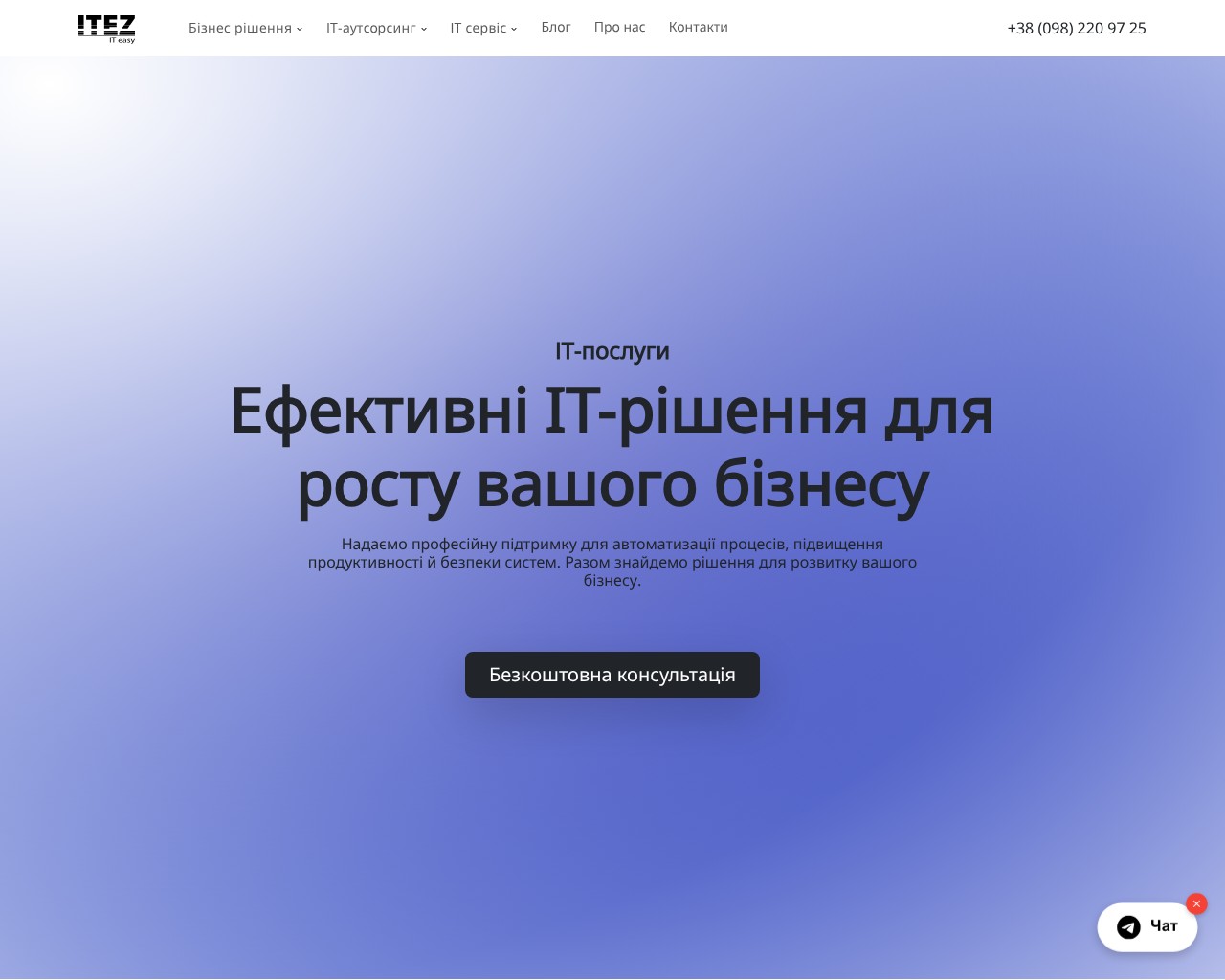The image size is (1225, 980).
Task: Click the IT easy tagline under logo
Action: (x=122, y=40)
